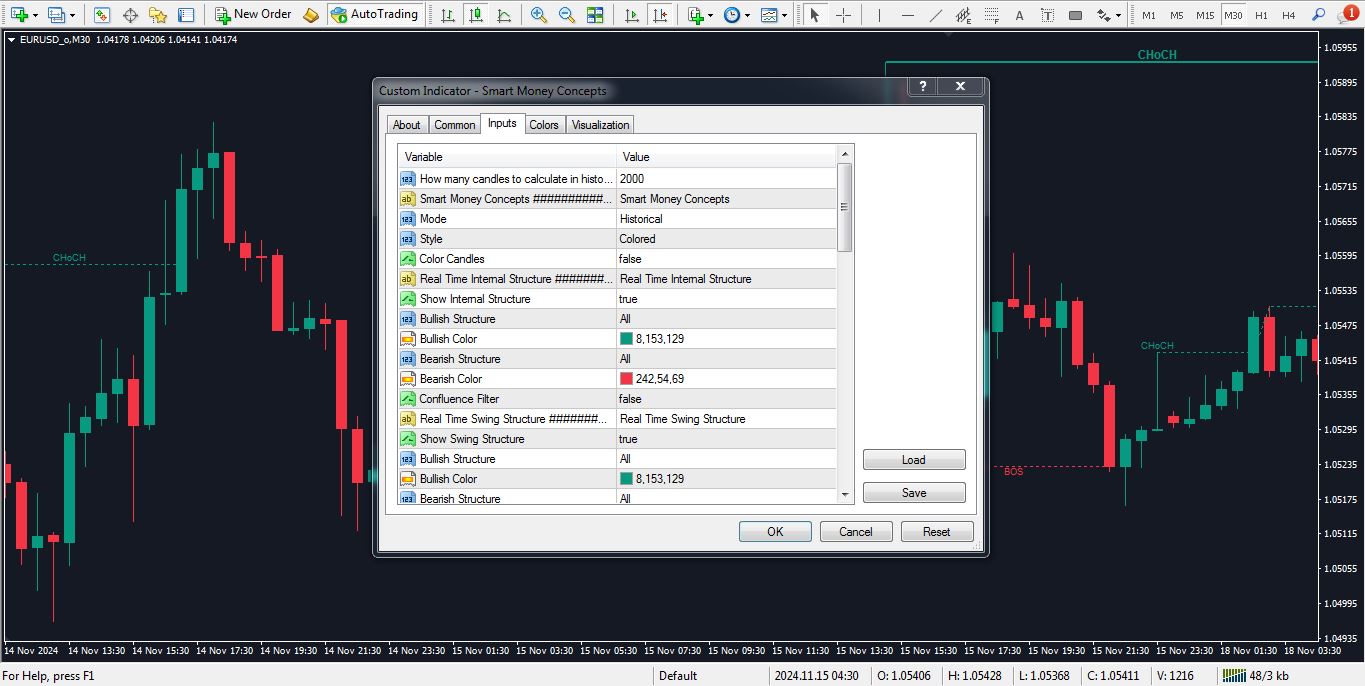Switch chart to candlesticks mode
Screen dimensions: 1365x686
coord(474,15)
